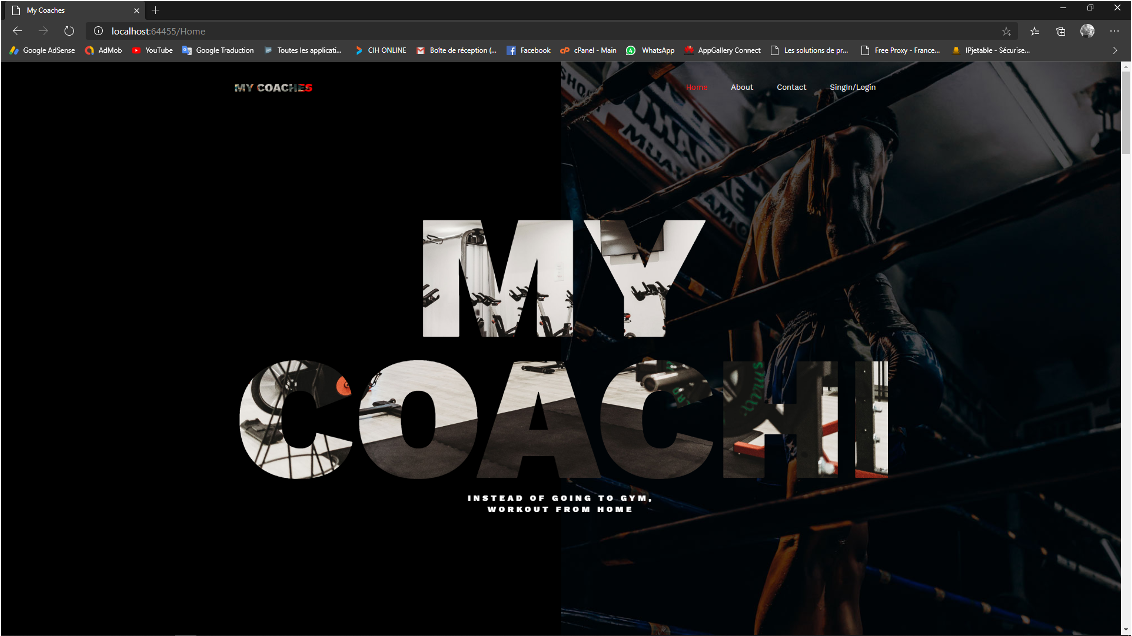The image size is (1132, 636).
Task: Open the AdMob bookmark
Action: coord(104,50)
